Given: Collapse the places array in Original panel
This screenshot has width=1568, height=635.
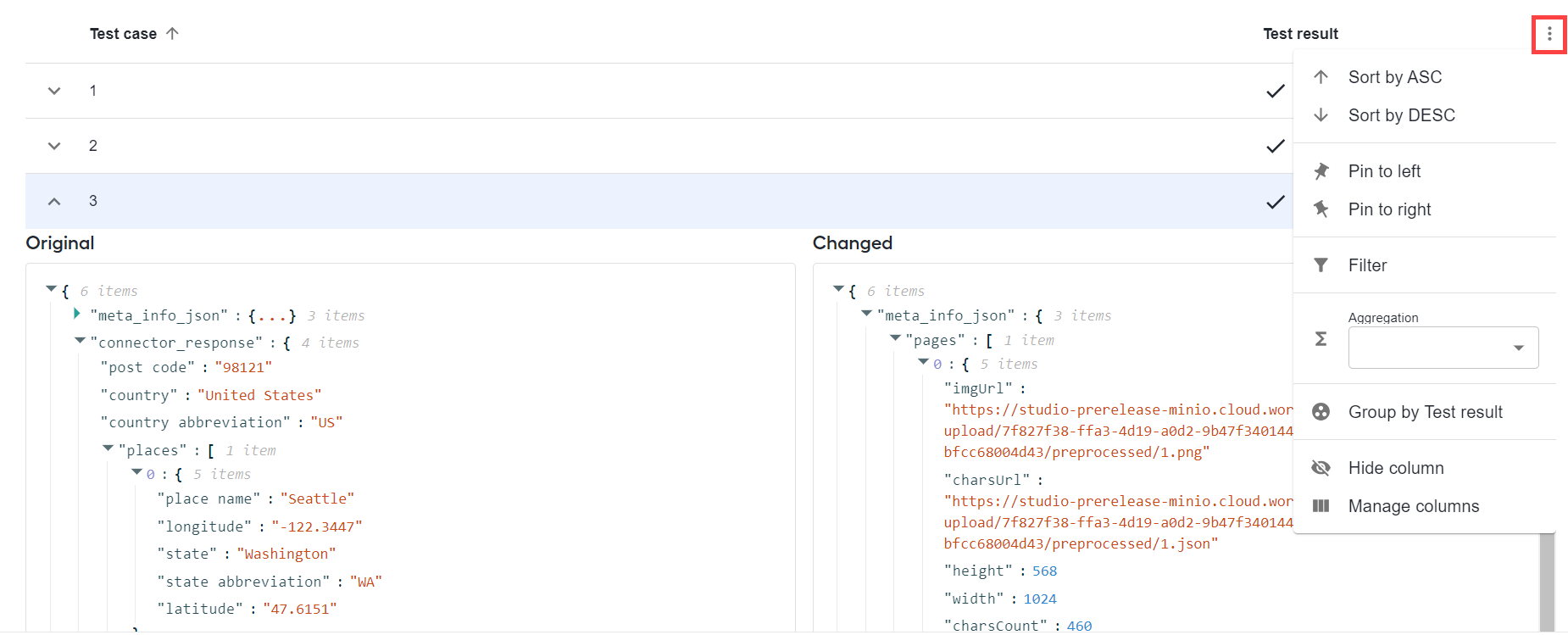Looking at the screenshot, I should [108, 448].
